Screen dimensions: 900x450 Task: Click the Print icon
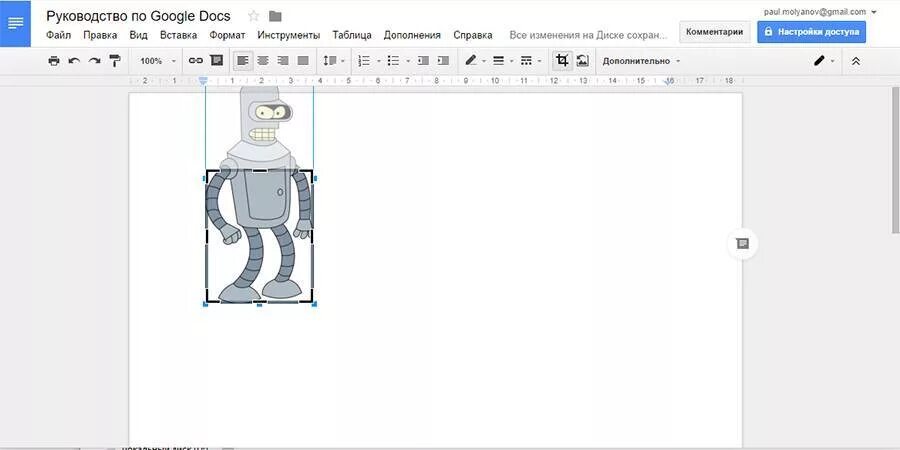pyautogui.click(x=54, y=61)
